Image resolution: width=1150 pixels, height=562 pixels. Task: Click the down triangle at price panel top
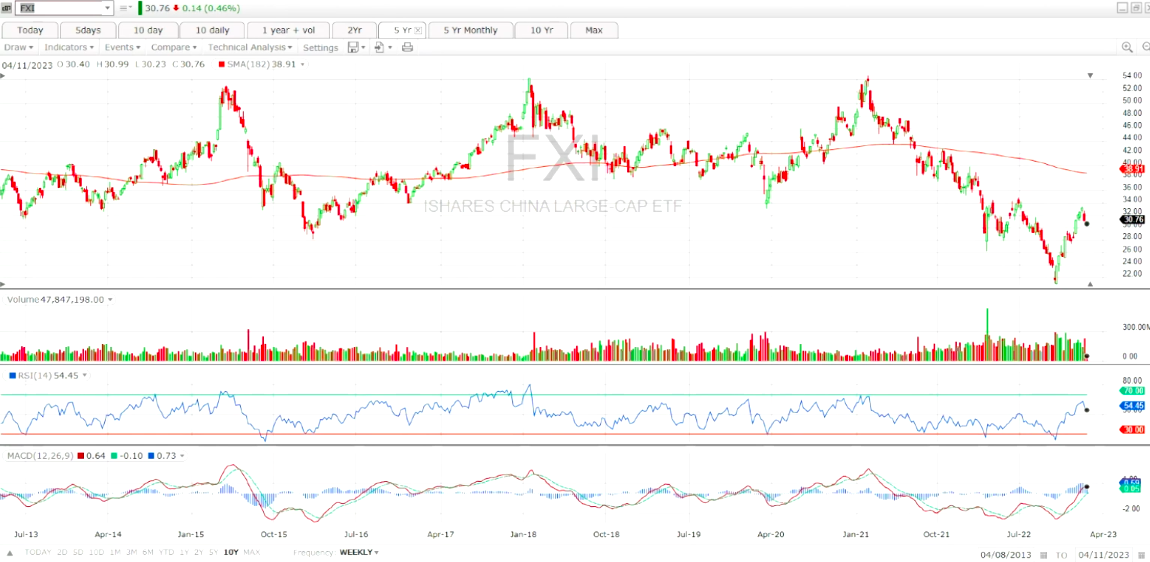[1090, 76]
